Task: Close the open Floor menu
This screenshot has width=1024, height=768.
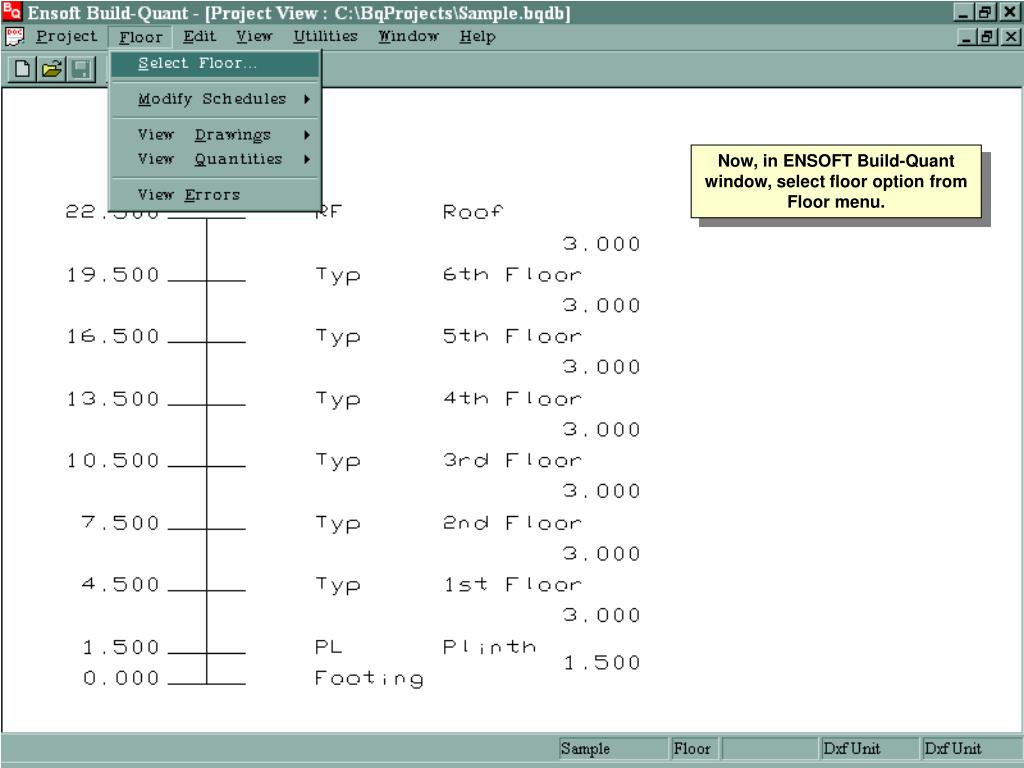Action: [x=140, y=37]
